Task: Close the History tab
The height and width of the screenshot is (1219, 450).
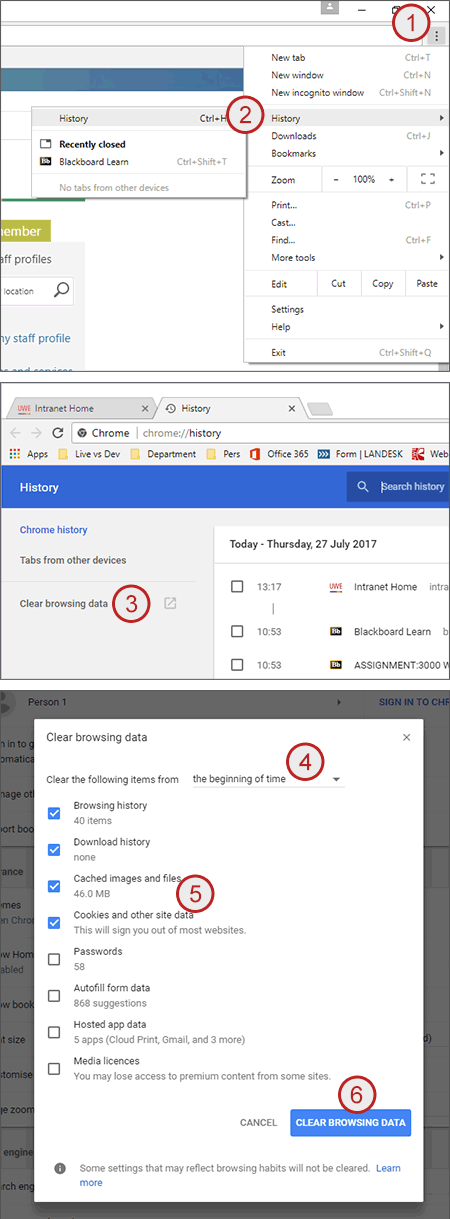Action: [x=293, y=408]
